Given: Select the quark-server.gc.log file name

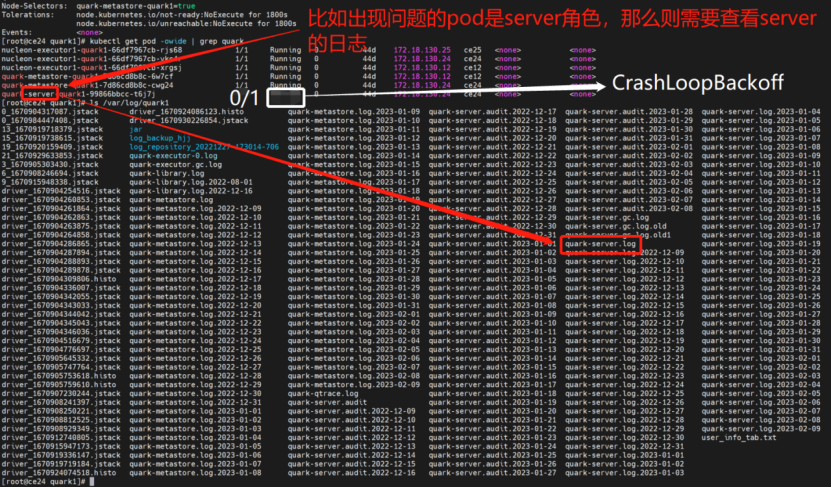Looking at the screenshot, I should 607,217.
